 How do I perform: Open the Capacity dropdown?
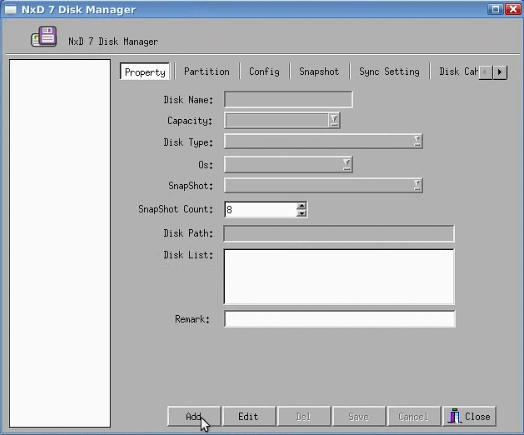tap(334, 120)
